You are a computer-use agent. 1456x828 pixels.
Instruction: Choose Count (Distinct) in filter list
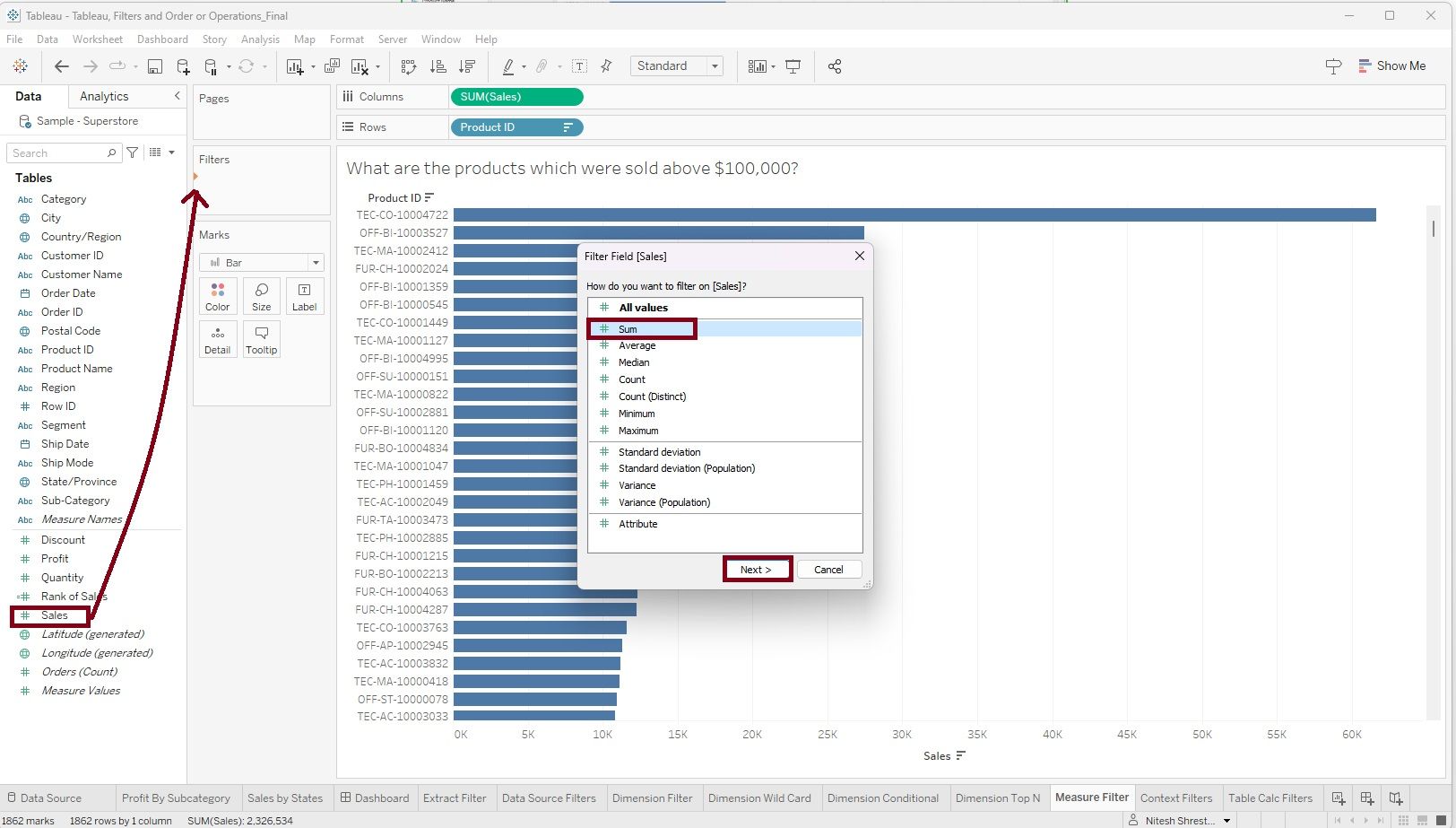coord(652,397)
